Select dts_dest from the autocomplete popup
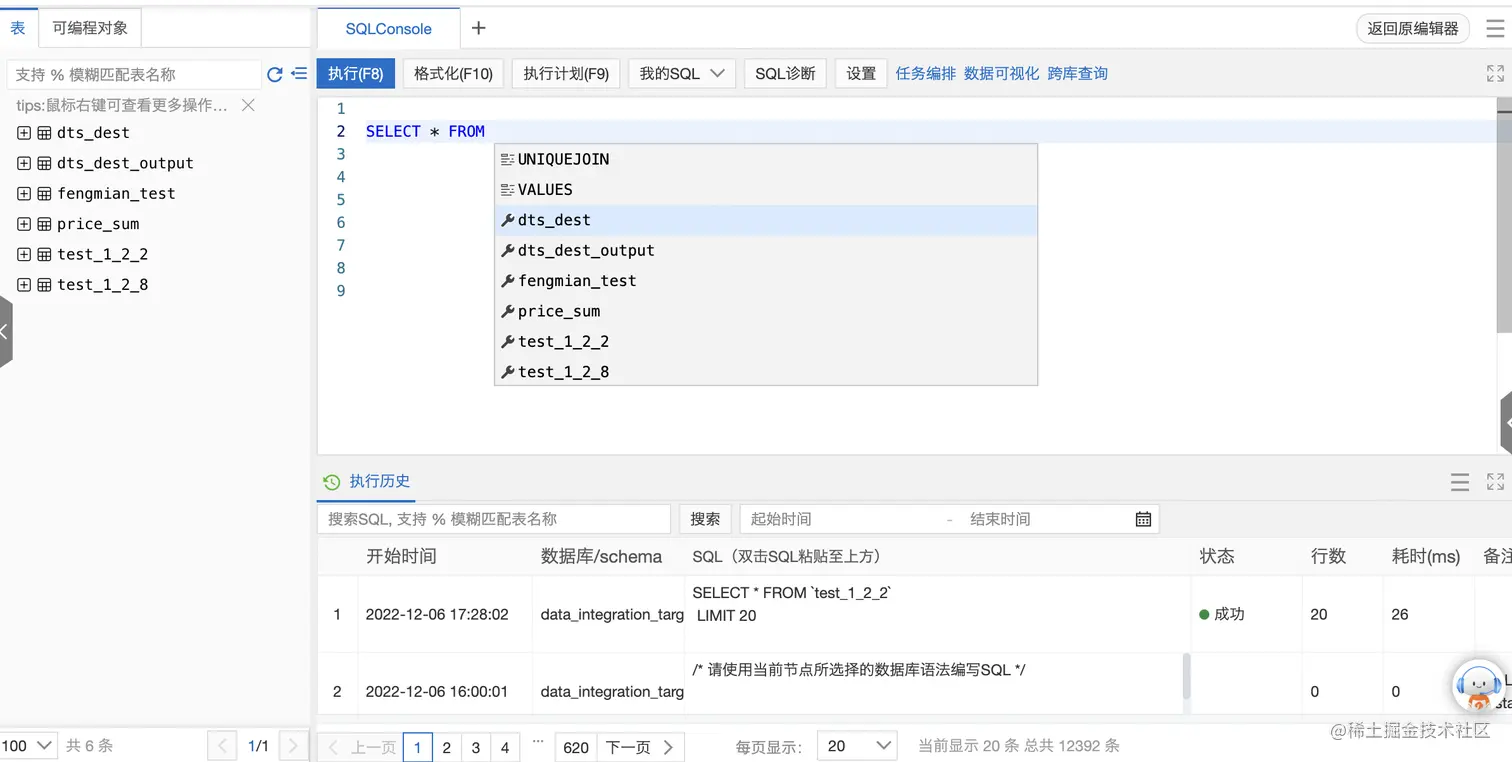1512x762 pixels. tap(554, 219)
